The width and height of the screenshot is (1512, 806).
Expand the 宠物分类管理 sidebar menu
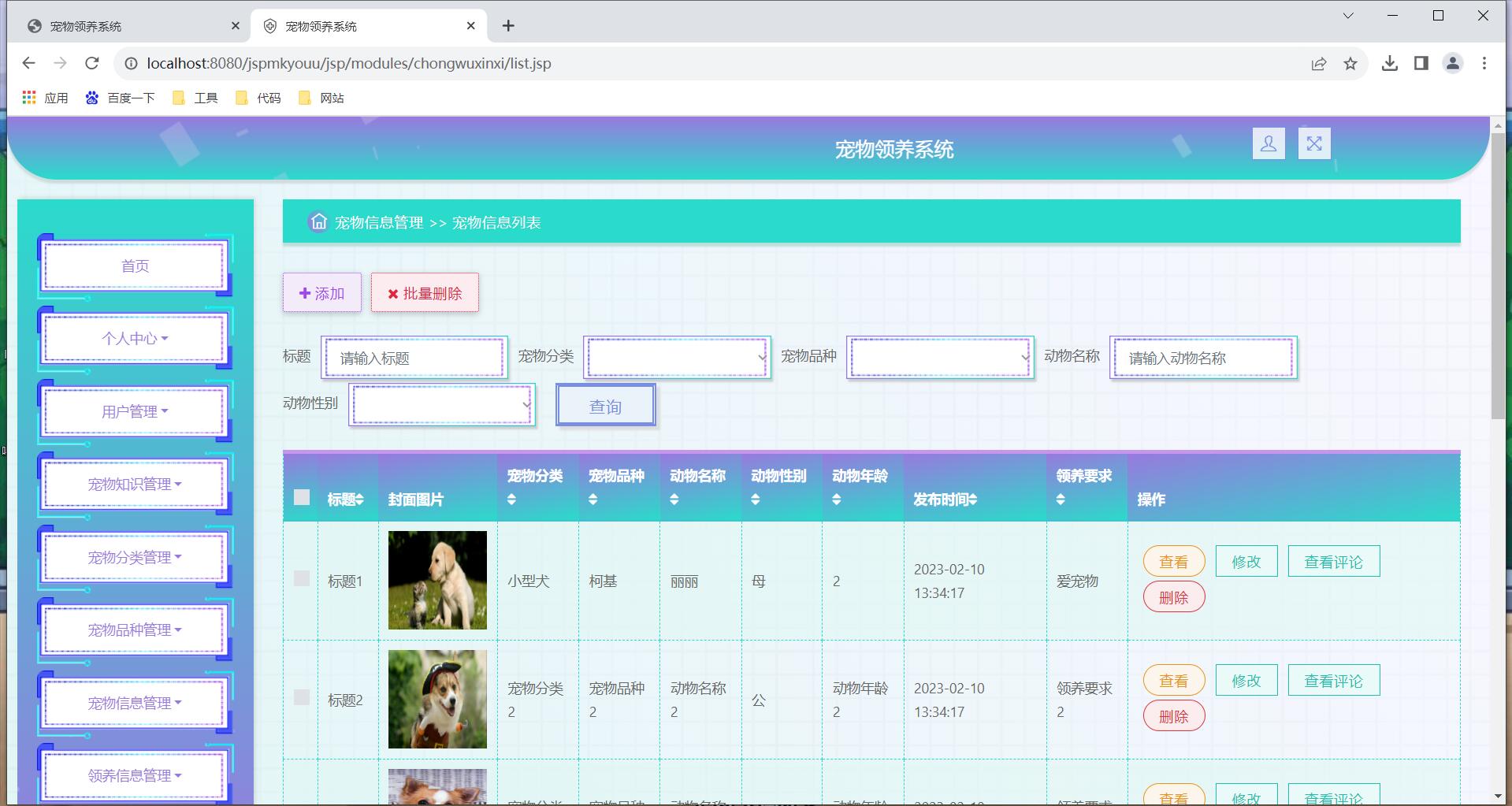click(135, 557)
